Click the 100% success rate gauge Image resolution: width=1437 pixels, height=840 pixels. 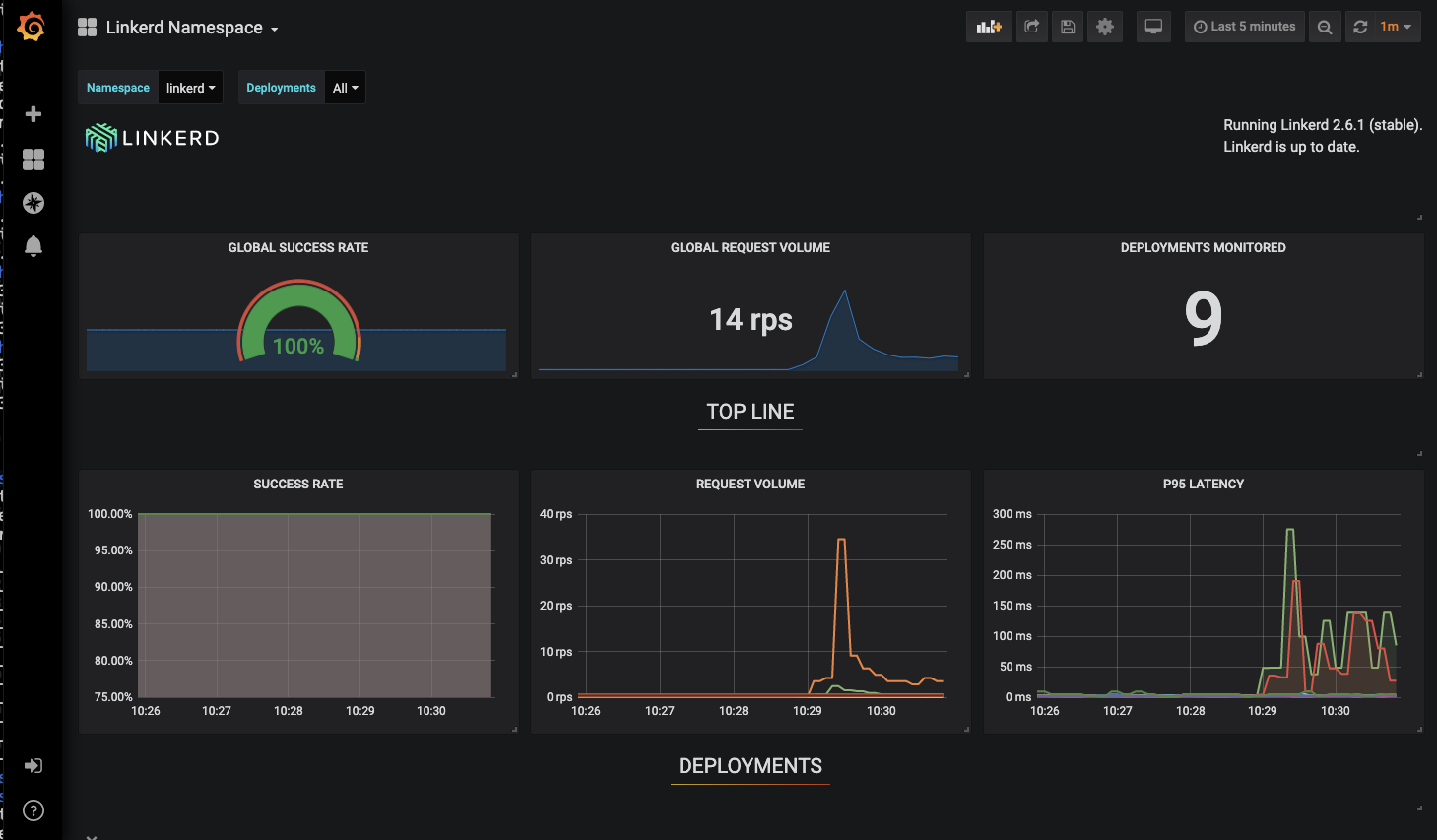tap(298, 322)
